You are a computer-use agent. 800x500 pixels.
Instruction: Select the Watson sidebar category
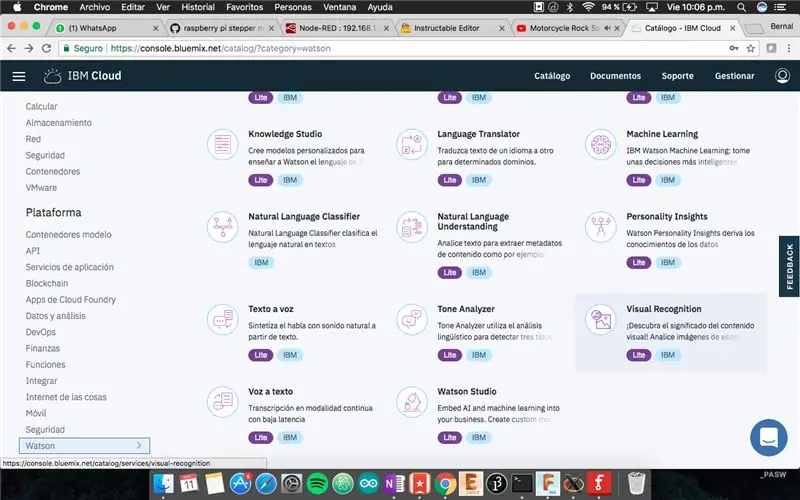85,445
